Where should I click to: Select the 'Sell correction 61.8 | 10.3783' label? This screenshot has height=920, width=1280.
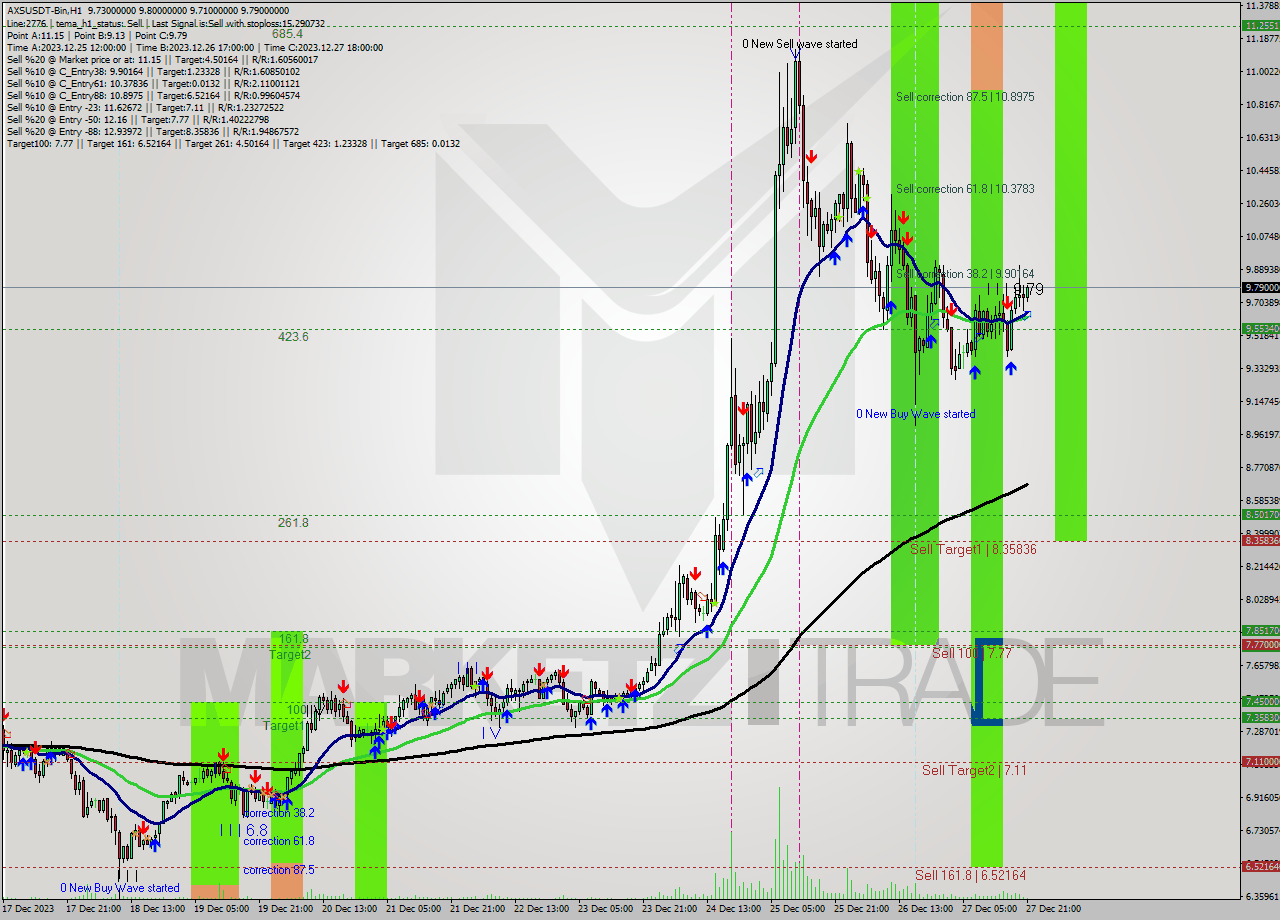965,189
